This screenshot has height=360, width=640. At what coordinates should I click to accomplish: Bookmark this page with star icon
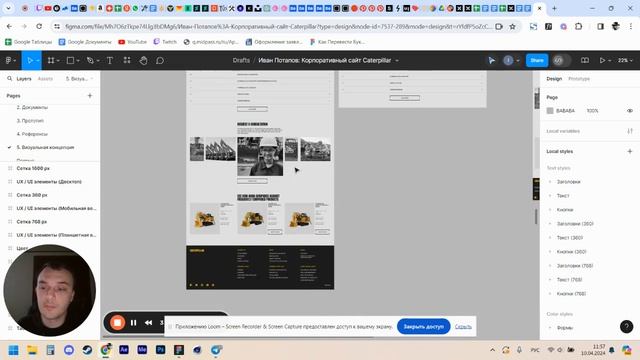click(513, 27)
